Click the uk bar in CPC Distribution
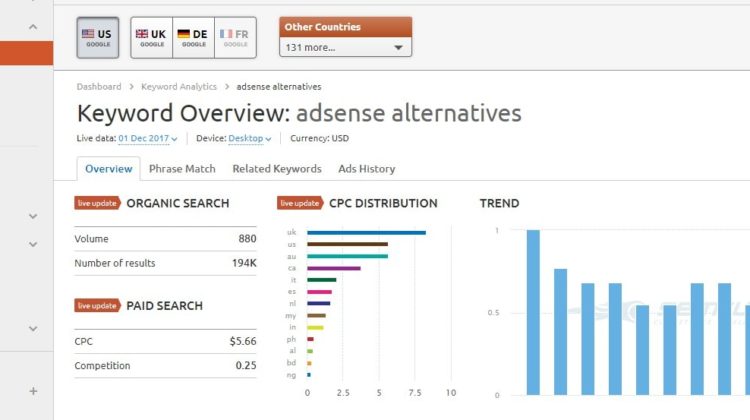This screenshot has width=750, height=420. [366, 233]
